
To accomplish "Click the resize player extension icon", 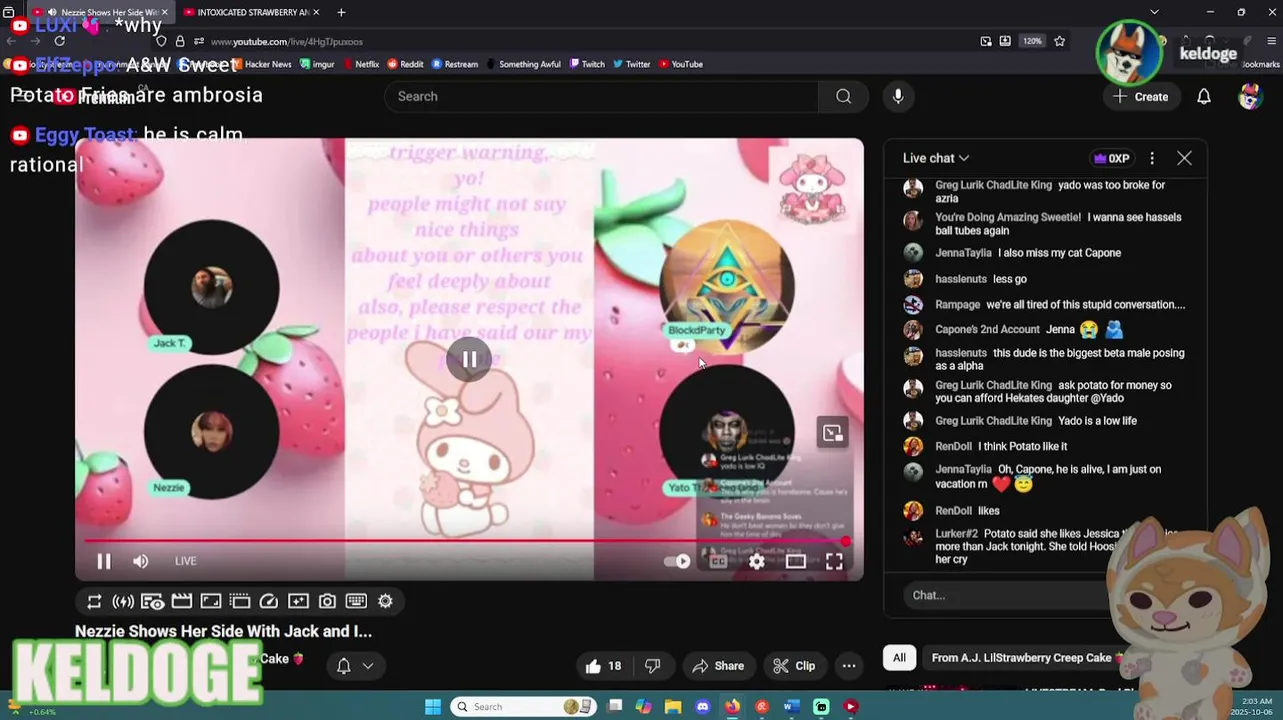I will [211, 601].
